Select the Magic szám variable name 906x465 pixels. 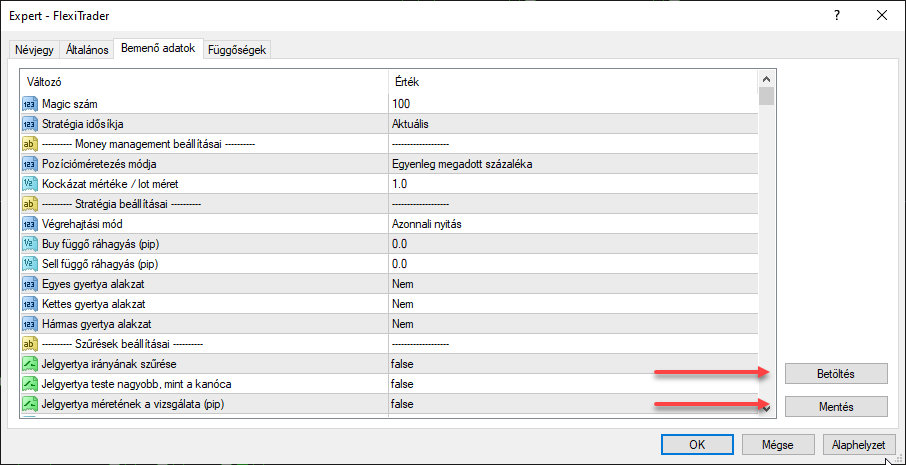click(x=70, y=104)
